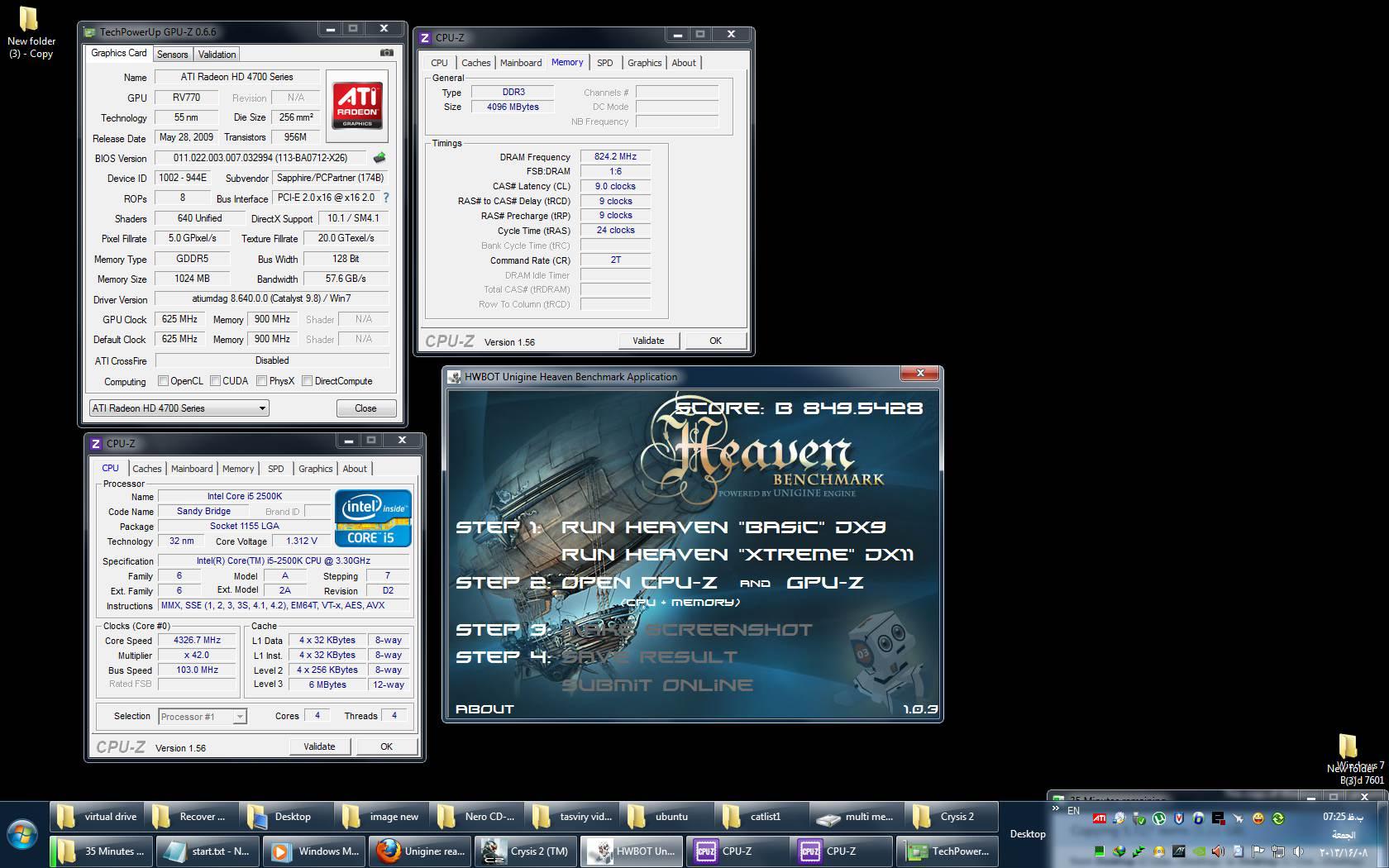Click the red speaker tray icon

coord(1218,851)
